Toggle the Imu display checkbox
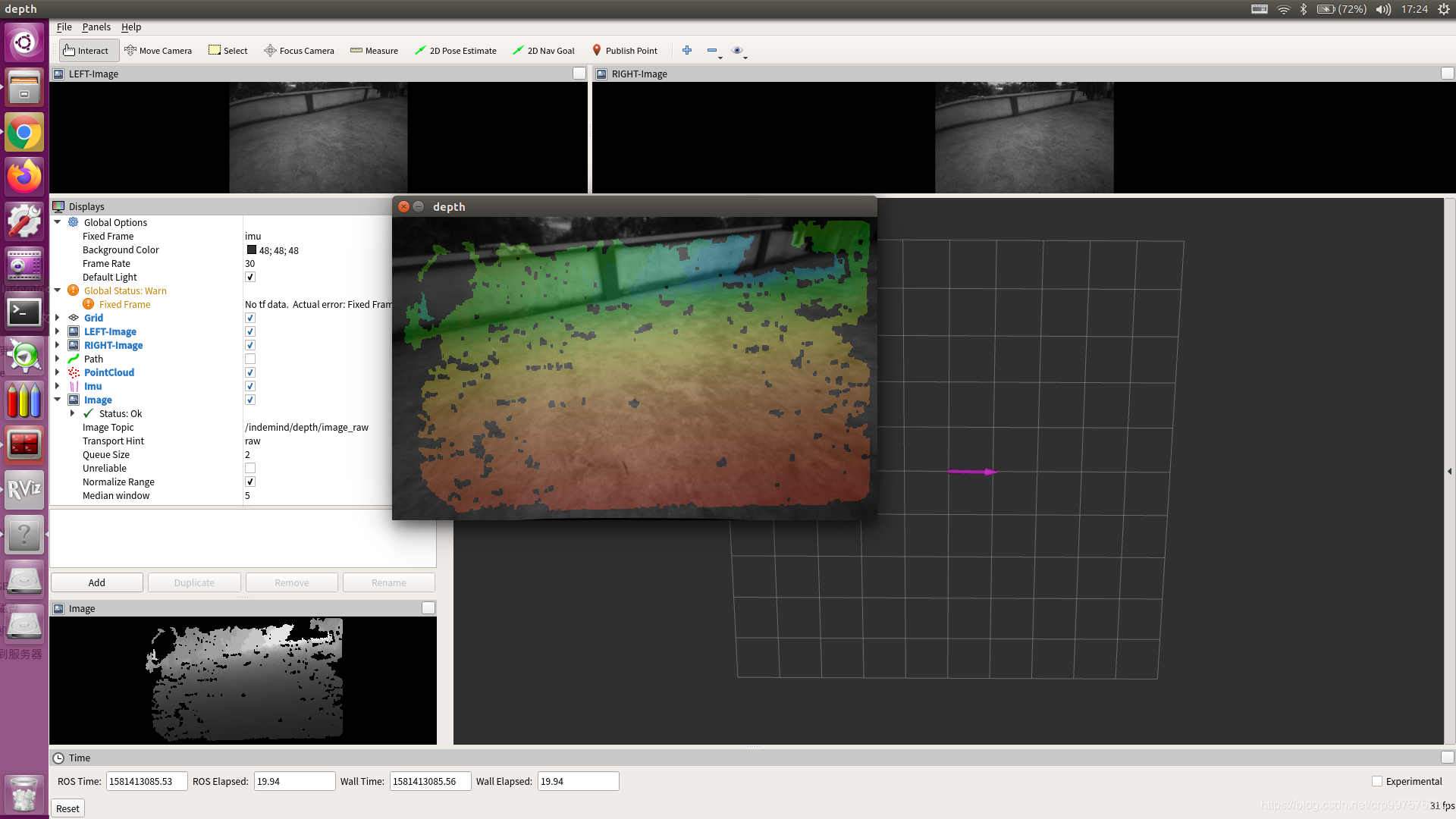 [250, 387]
